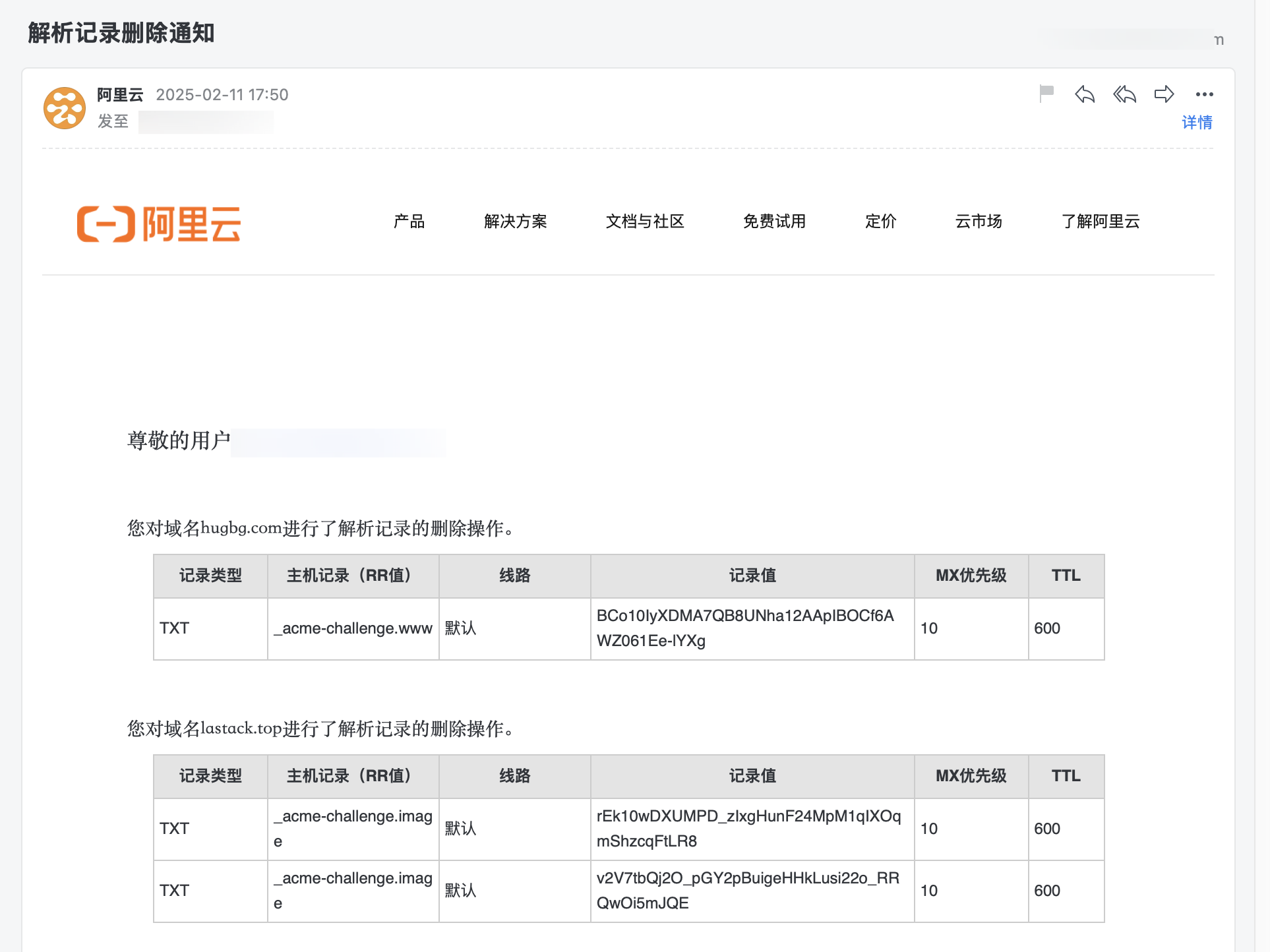Click the _acme-challenge.www host record cell
This screenshot has width=1270, height=952.
point(353,628)
